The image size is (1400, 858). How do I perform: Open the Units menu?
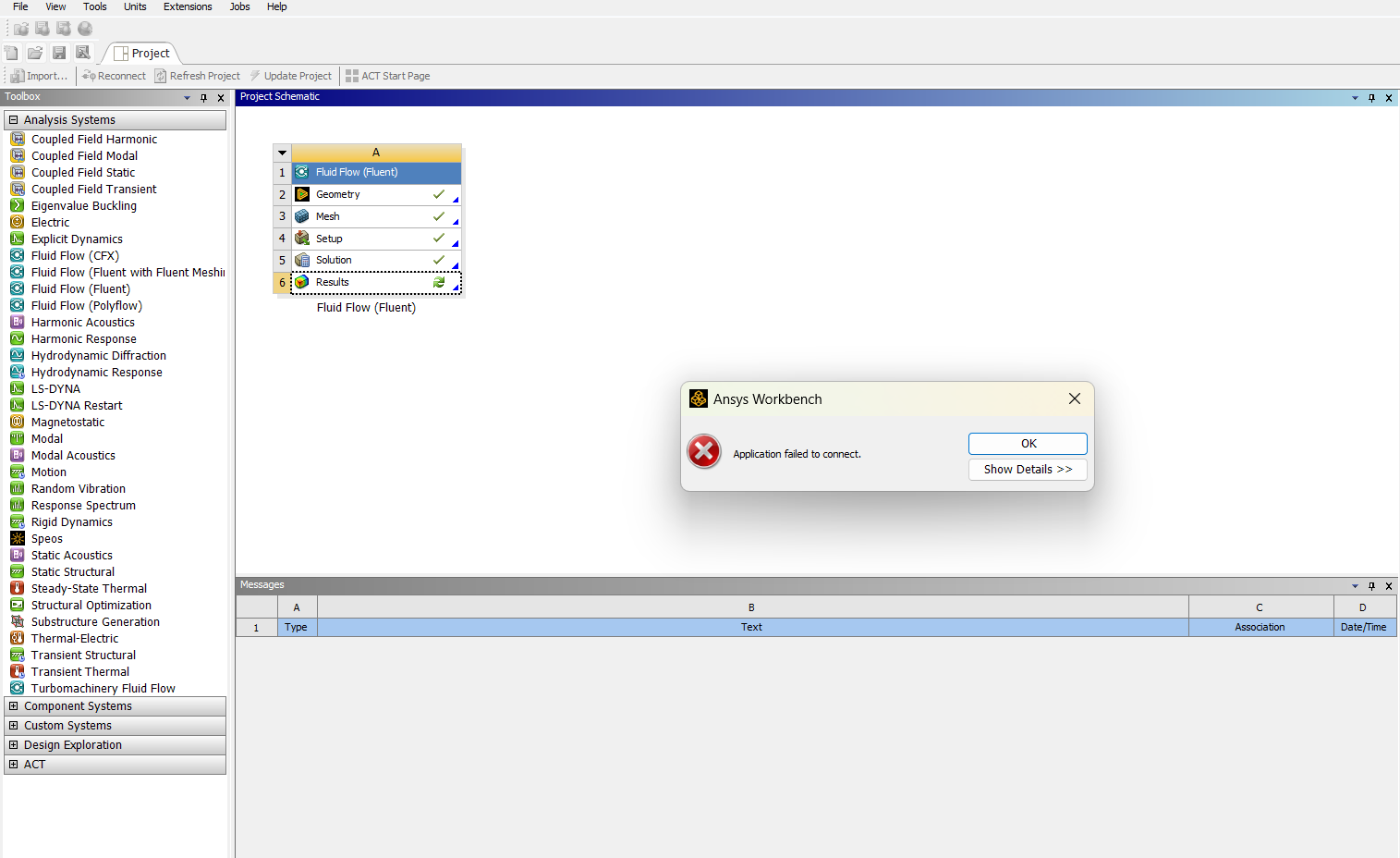click(x=135, y=6)
